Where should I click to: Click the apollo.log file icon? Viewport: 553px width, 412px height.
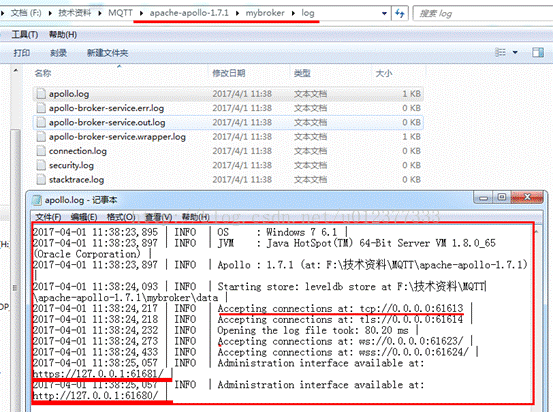click(41, 93)
